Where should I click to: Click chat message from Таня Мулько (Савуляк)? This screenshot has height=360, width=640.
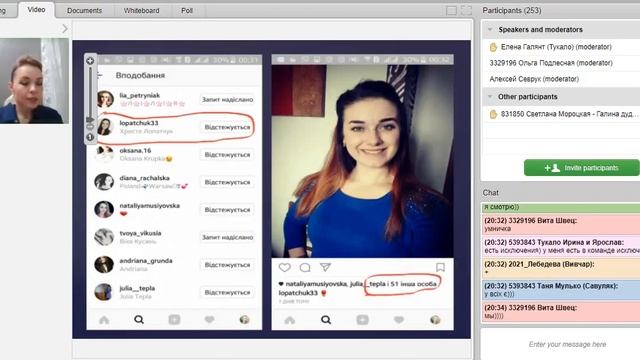(x=561, y=290)
